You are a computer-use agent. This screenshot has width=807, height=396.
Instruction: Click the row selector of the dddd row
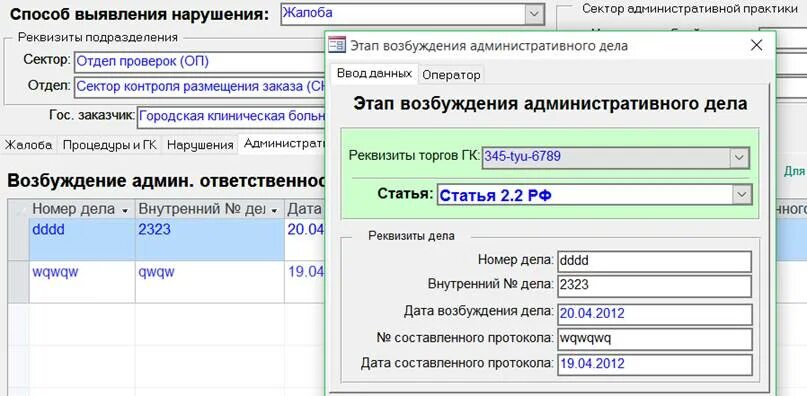(18, 239)
